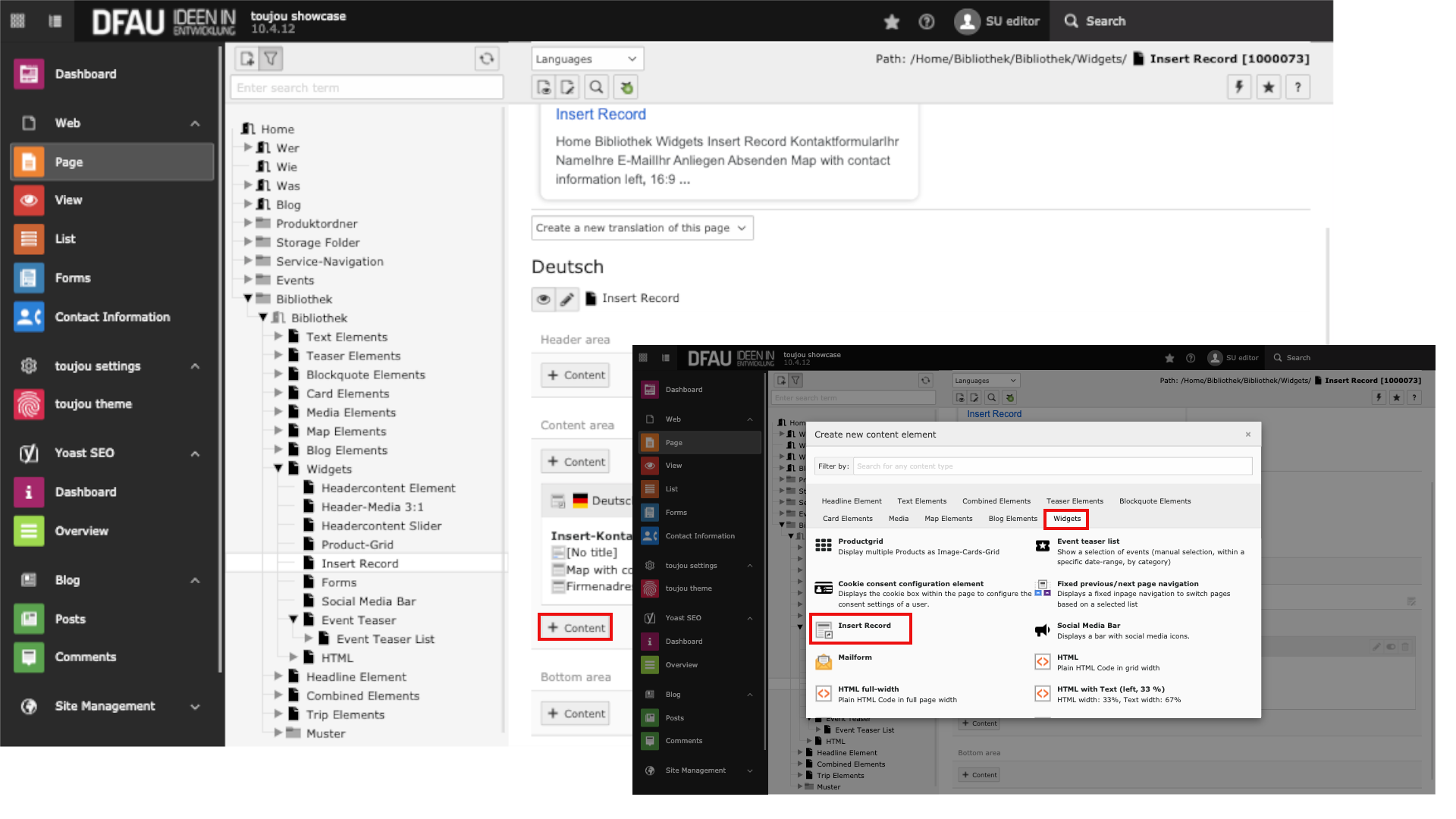This screenshot has width=1456, height=819.
Task: Toggle the module menu grid icon
Action: coord(17,20)
